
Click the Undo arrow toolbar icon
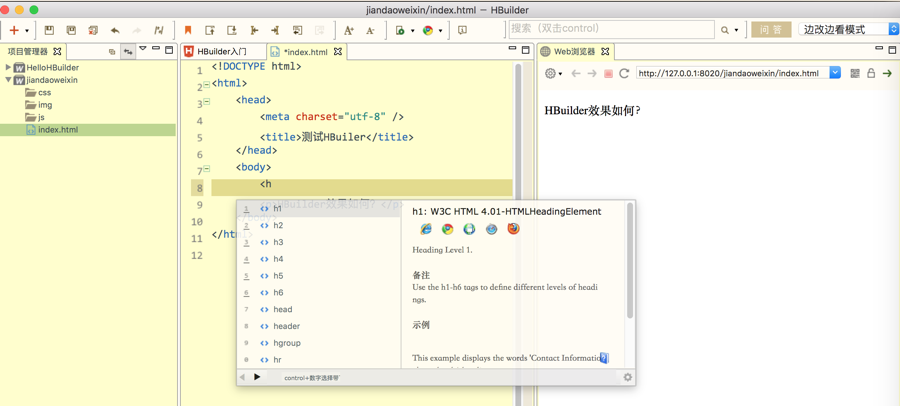click(x=115, y=30)
